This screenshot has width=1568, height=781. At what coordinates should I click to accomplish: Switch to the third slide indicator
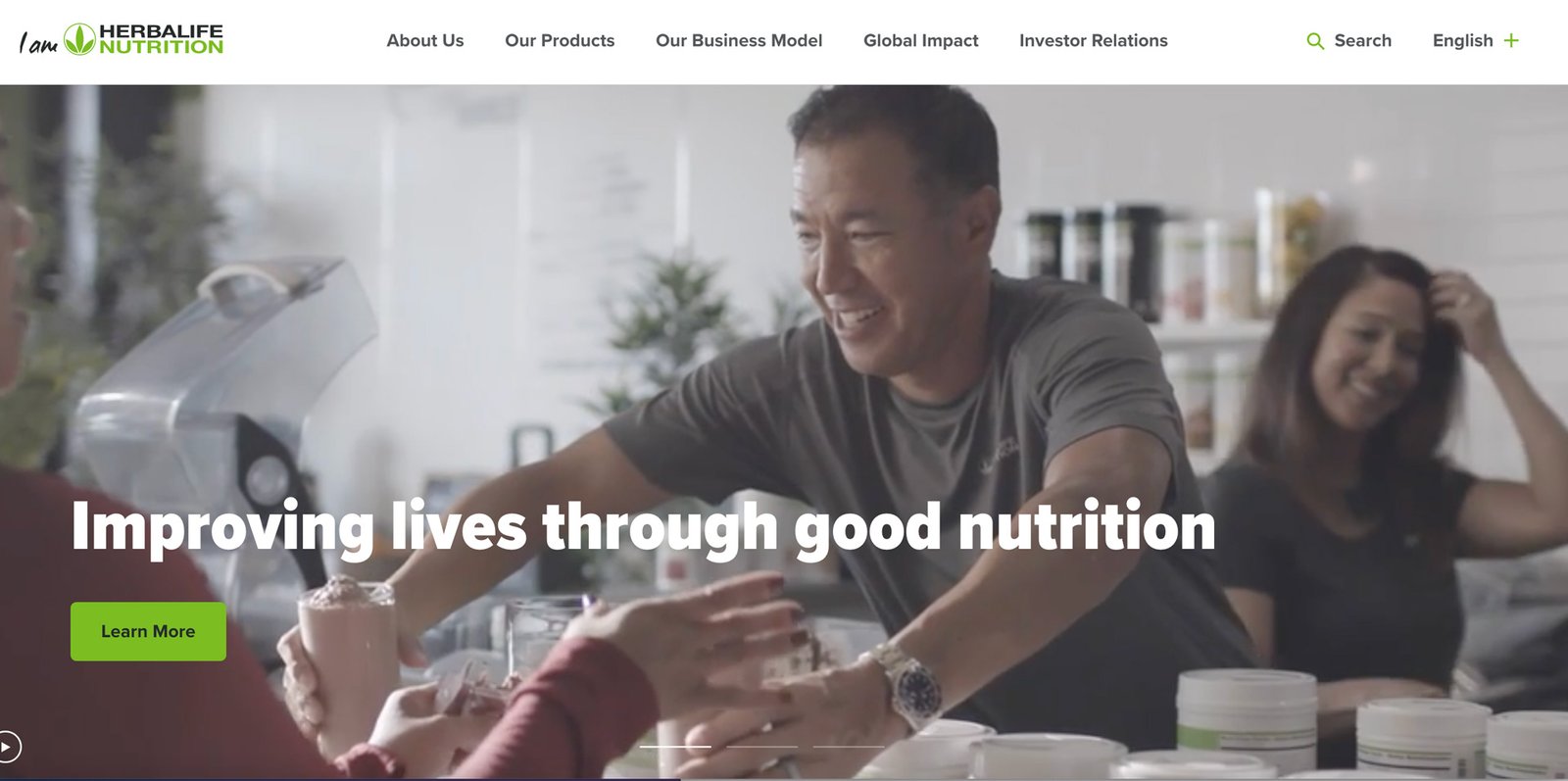click(849, 747)
